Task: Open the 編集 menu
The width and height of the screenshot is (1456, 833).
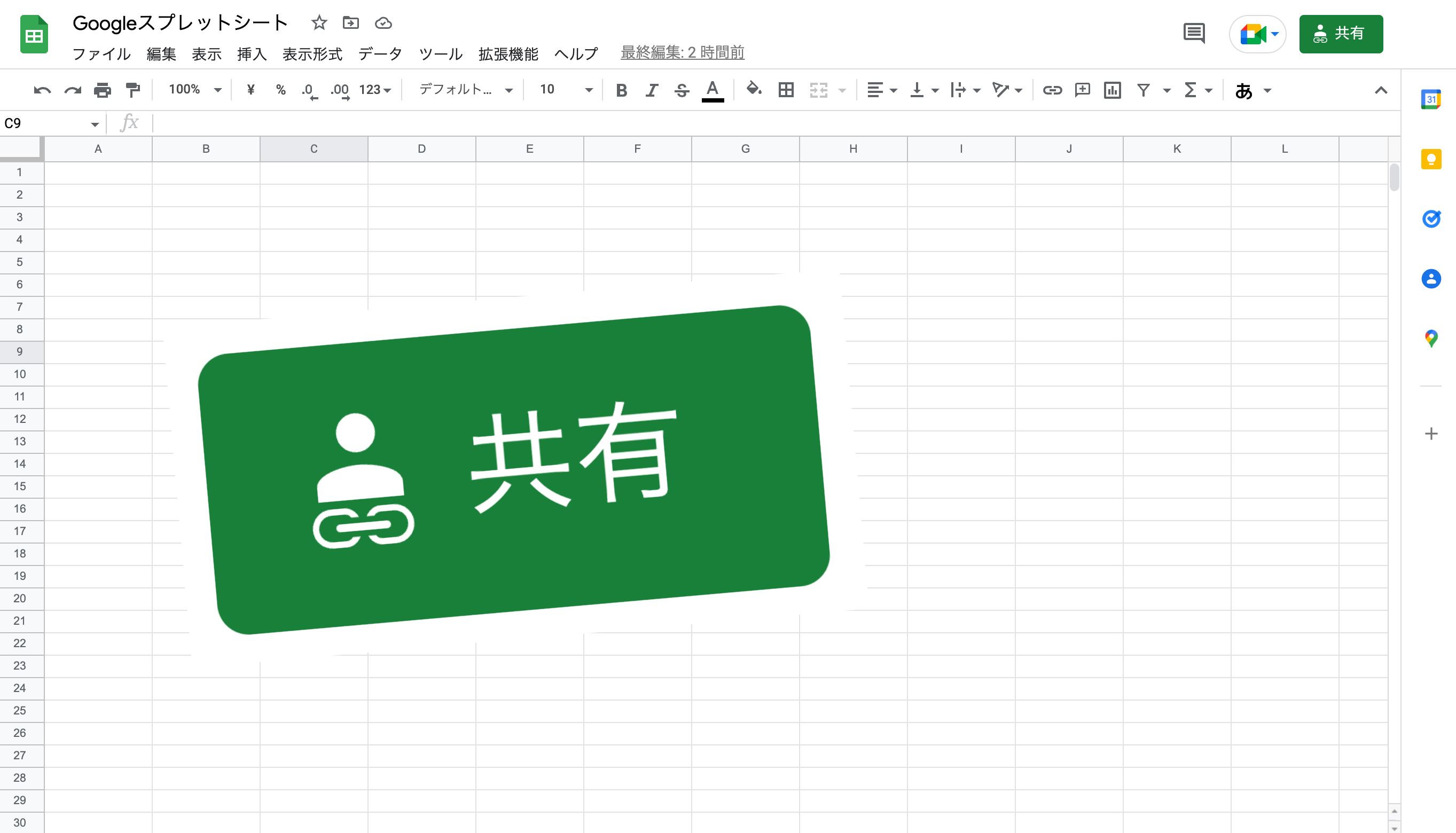Action: pos(161,54)
